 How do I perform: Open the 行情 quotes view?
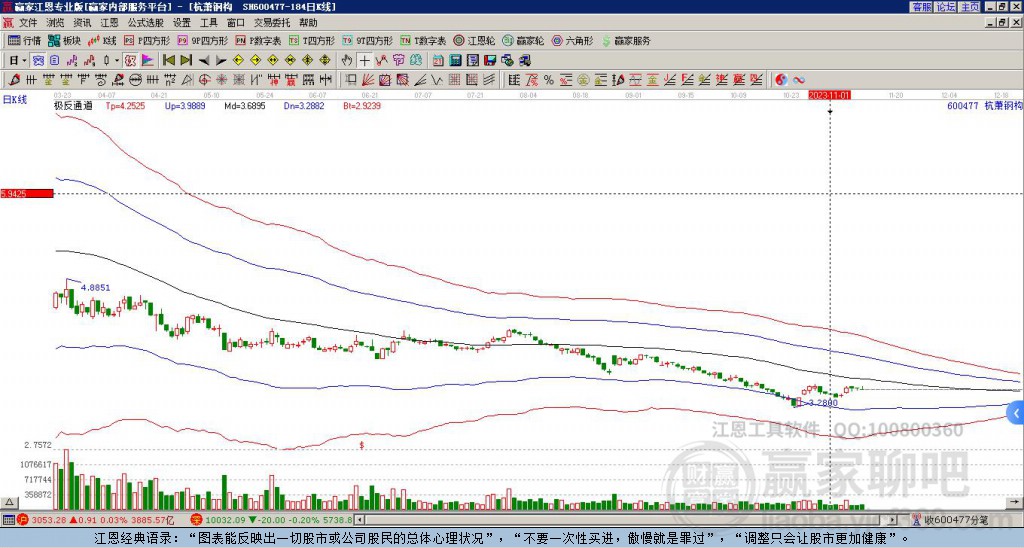(24, 40)
